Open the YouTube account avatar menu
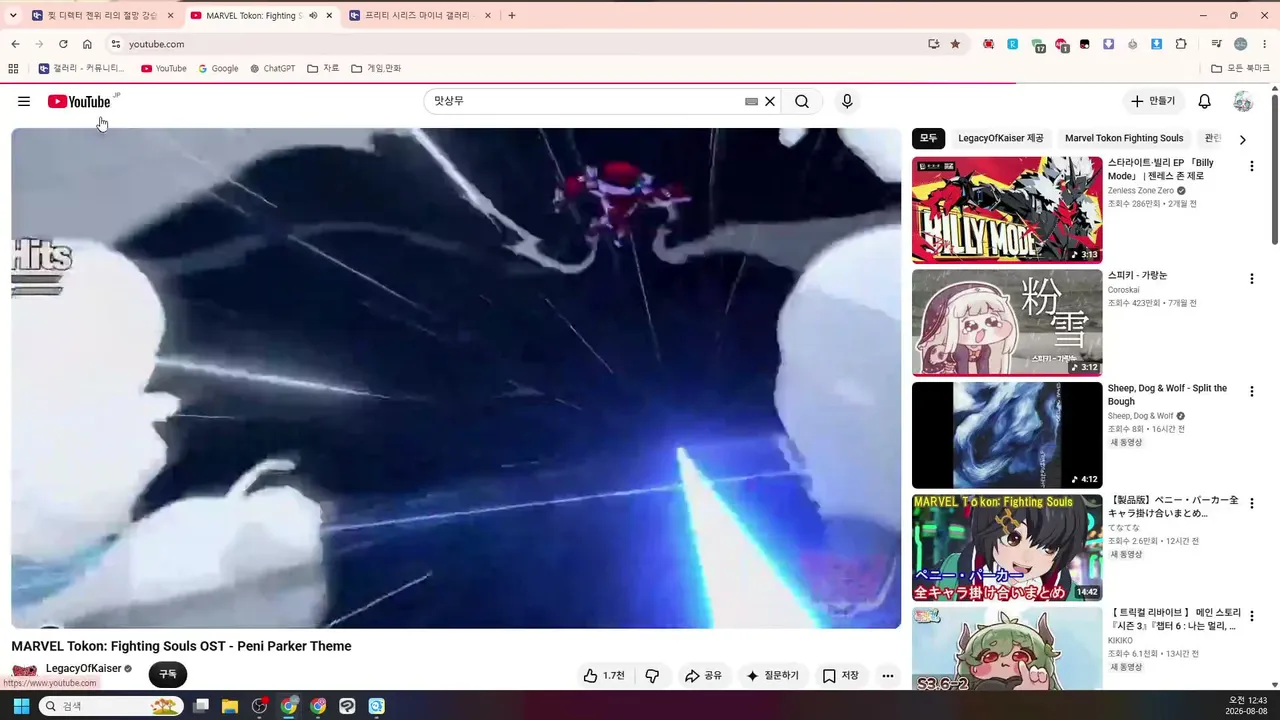Image resolution: width=1280 pixels, height=720 pixels. [1243, 101]
